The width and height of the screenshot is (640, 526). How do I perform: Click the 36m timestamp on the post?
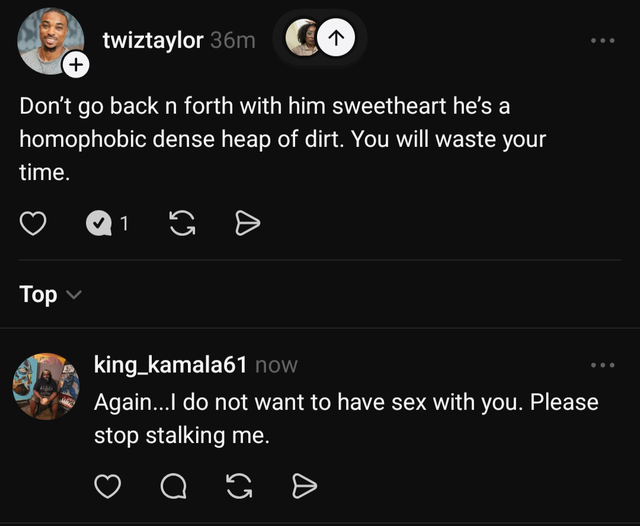pyautogui.click(x=233, y=40)
